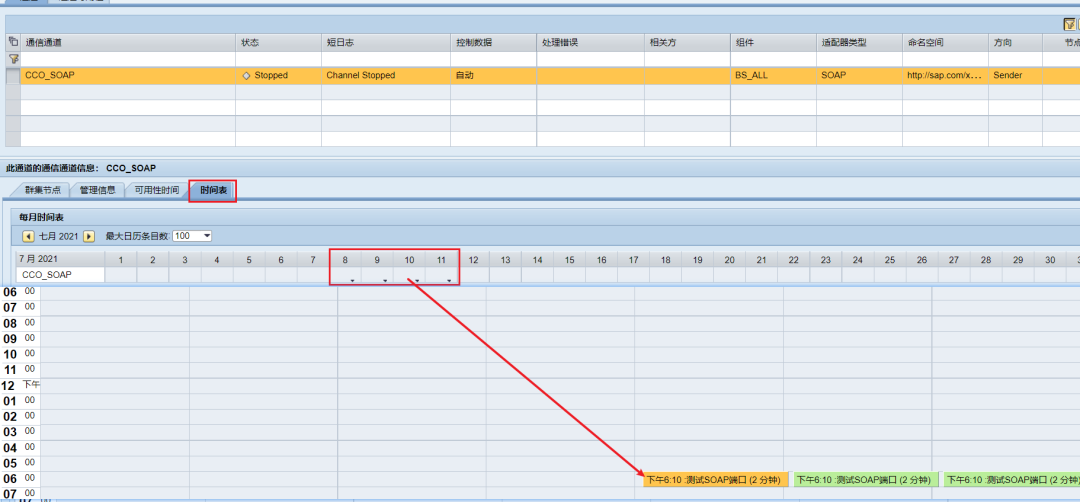
Task: Click day 21 in the July calendar
Action: [761, 260]
